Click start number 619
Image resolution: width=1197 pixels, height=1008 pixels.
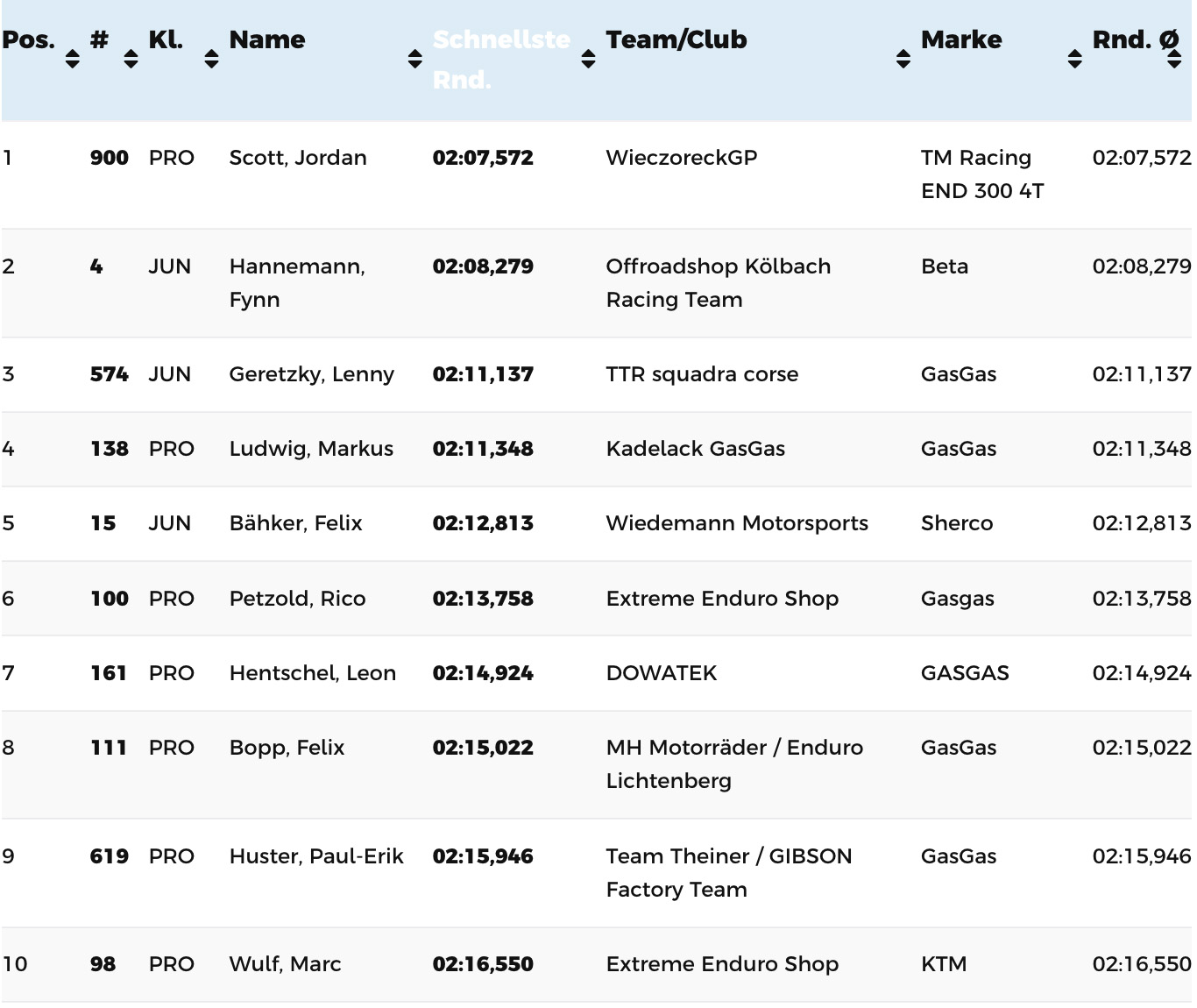[110, 856]
